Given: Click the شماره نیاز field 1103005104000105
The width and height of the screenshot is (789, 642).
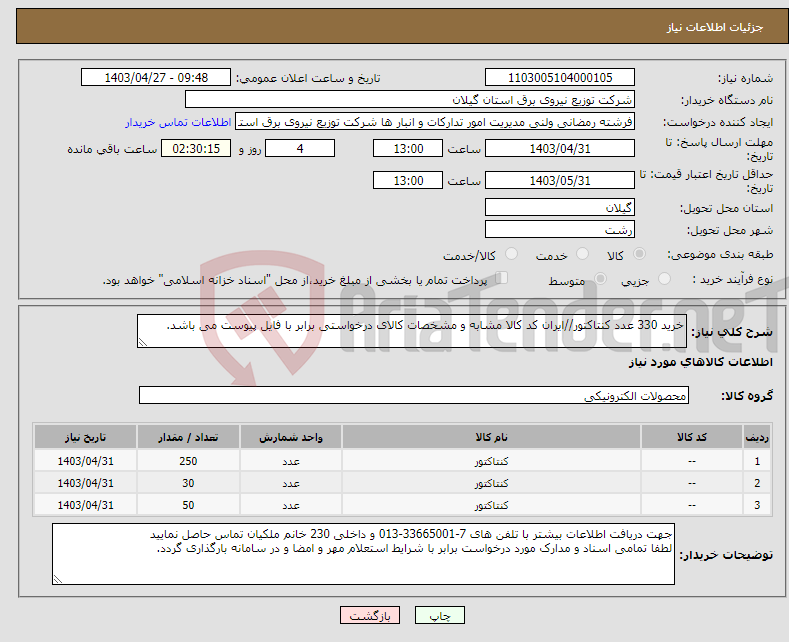Looking at the screenshot, I should click(560, 77).
